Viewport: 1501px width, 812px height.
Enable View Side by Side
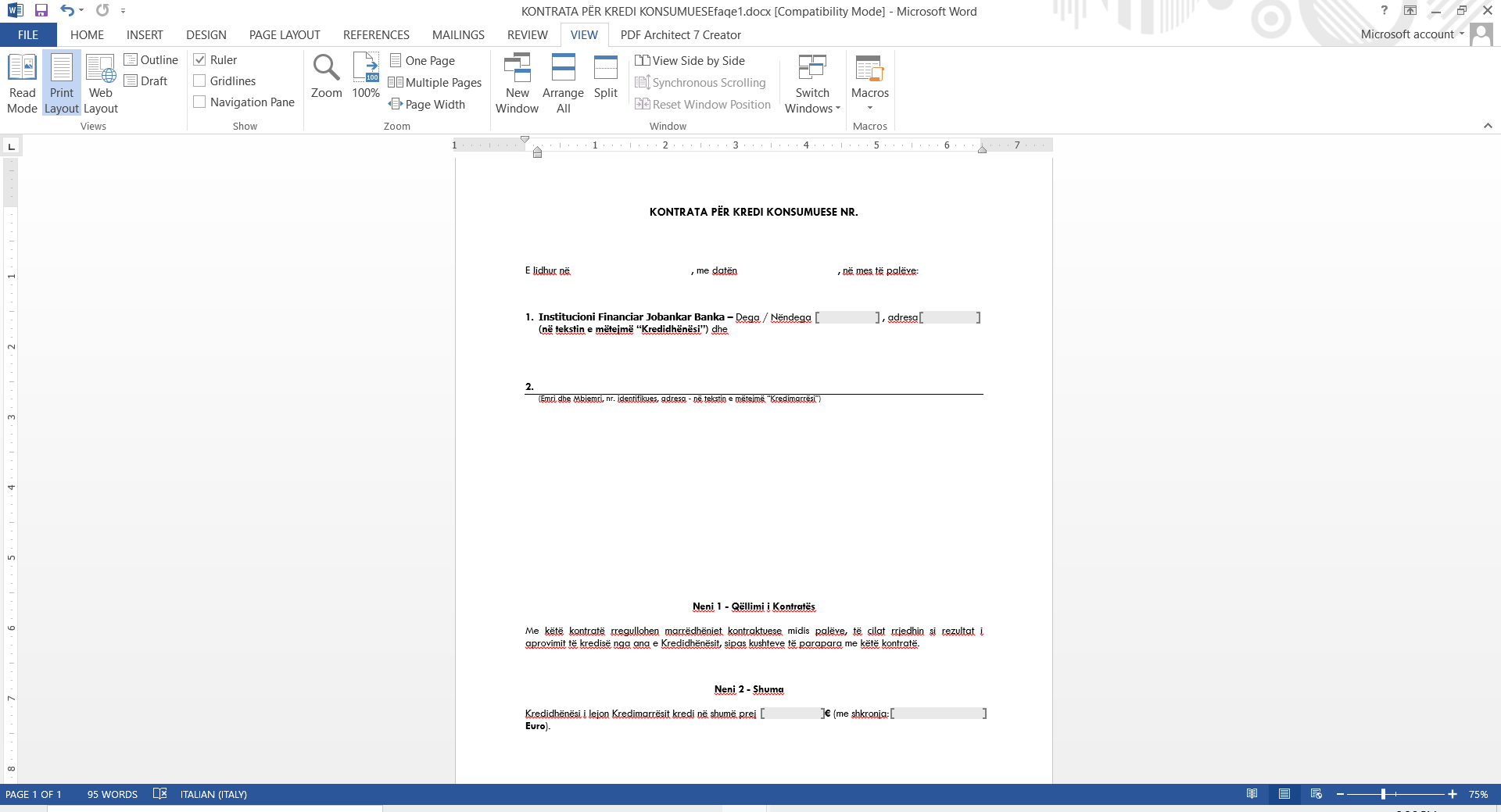pyautogui.click(x=690, y=60)
